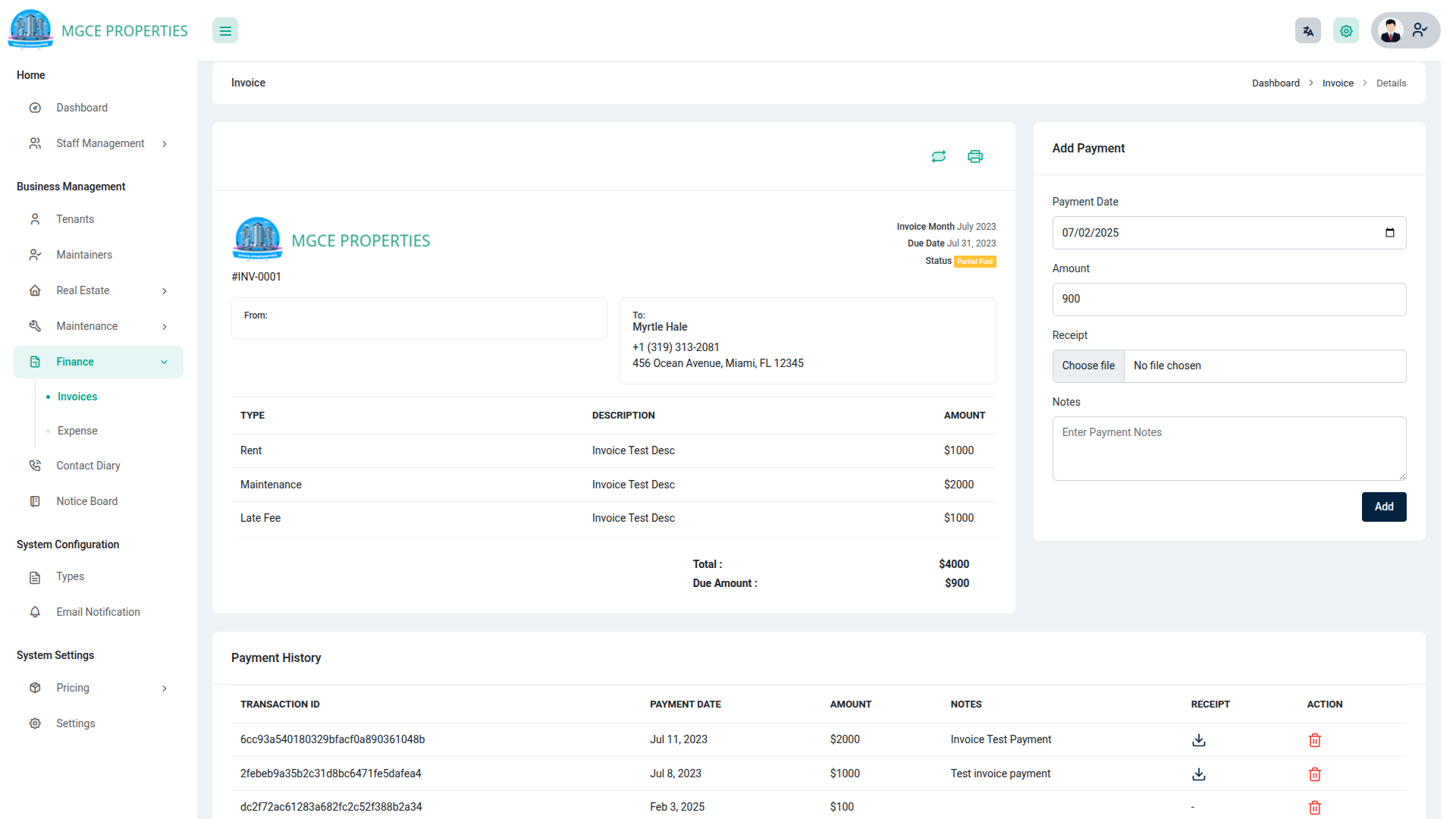Delete the Feb 3, 2025 $100 payment
Image resolution: width=1456 pixels, height=819 pixels.
(1315, 808)
